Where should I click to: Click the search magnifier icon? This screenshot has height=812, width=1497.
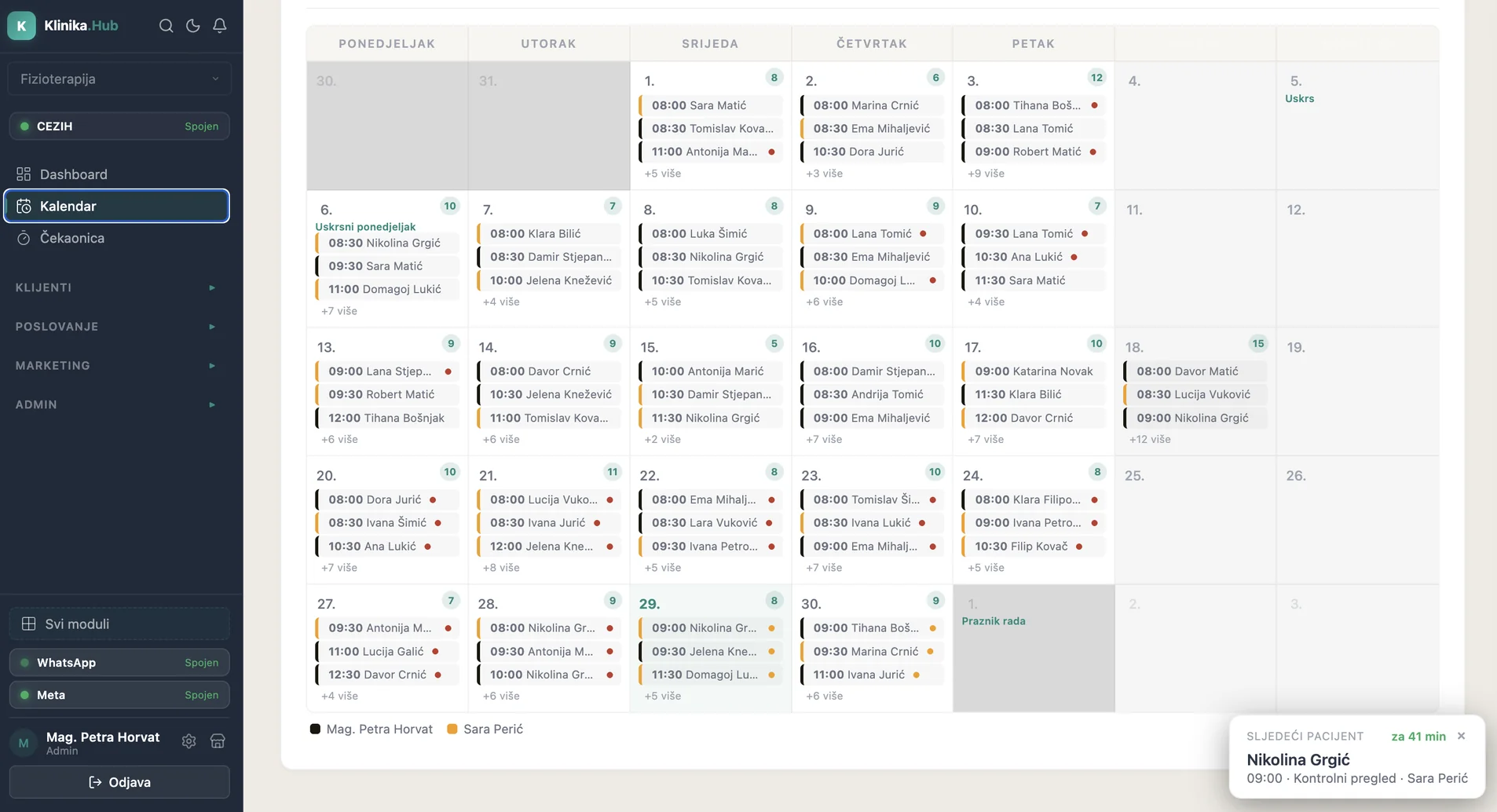coord(166,26)
